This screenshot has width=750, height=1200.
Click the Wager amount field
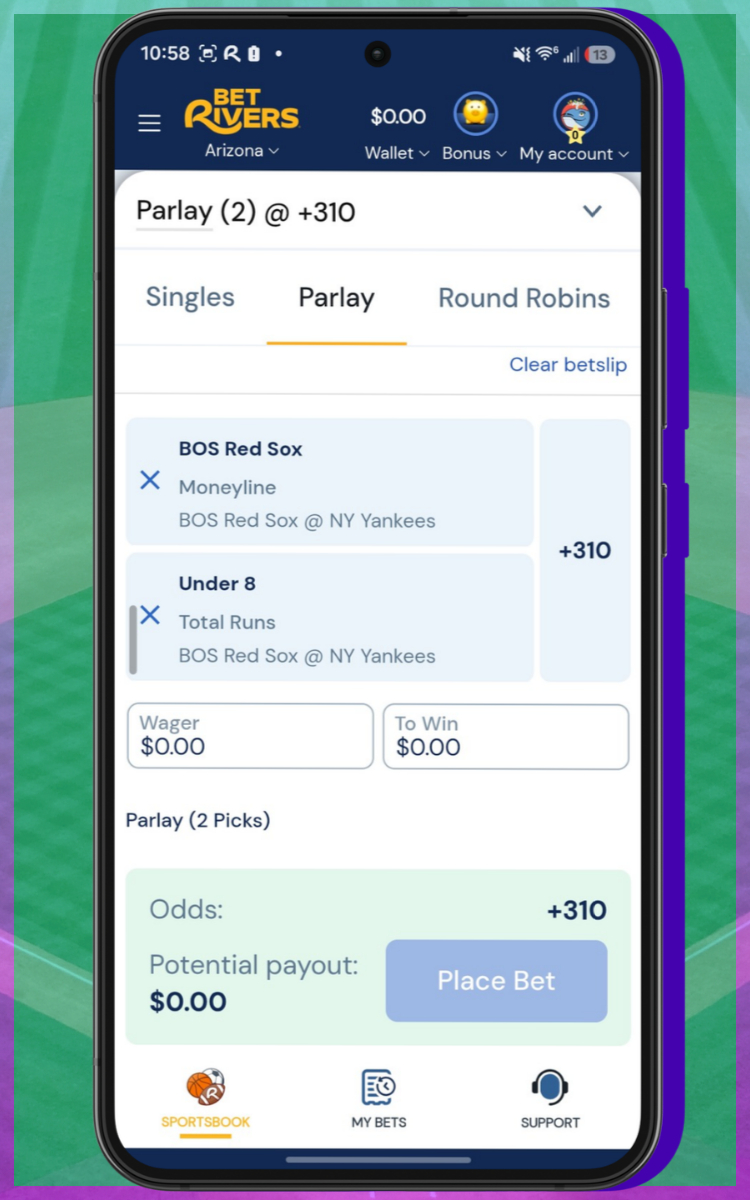coord(250,736)
